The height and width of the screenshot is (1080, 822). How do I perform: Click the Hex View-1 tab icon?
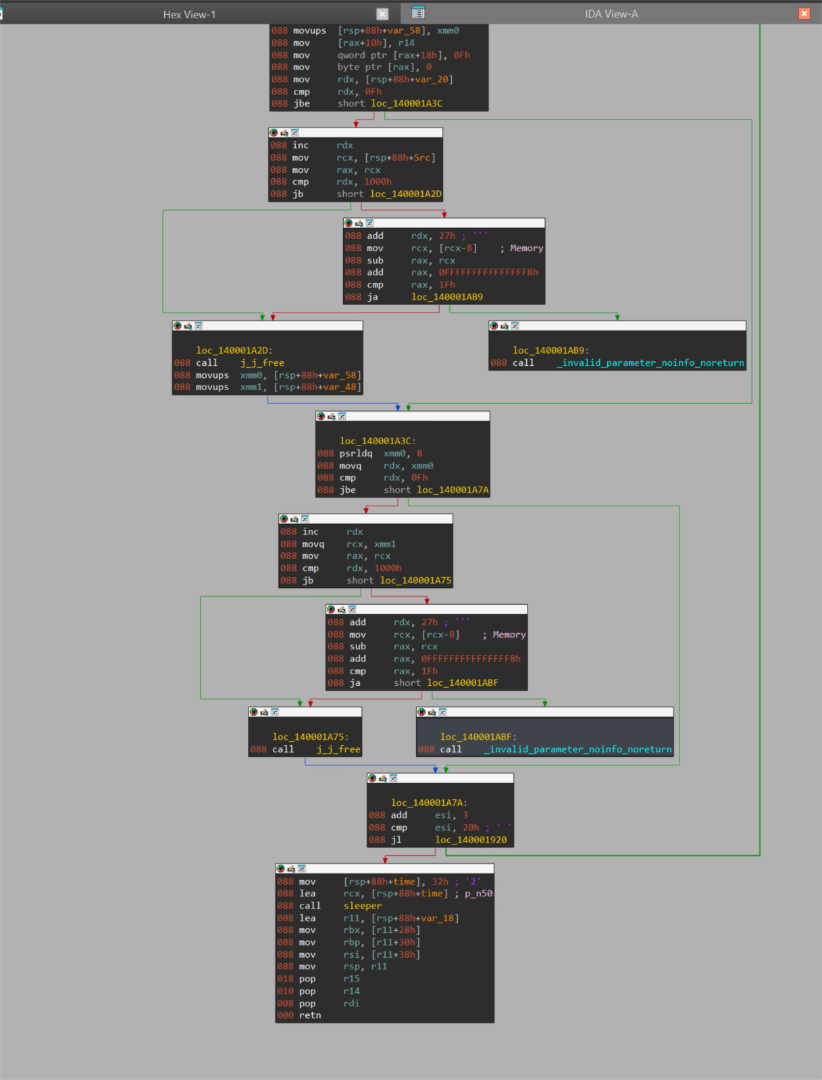[4, 14]
